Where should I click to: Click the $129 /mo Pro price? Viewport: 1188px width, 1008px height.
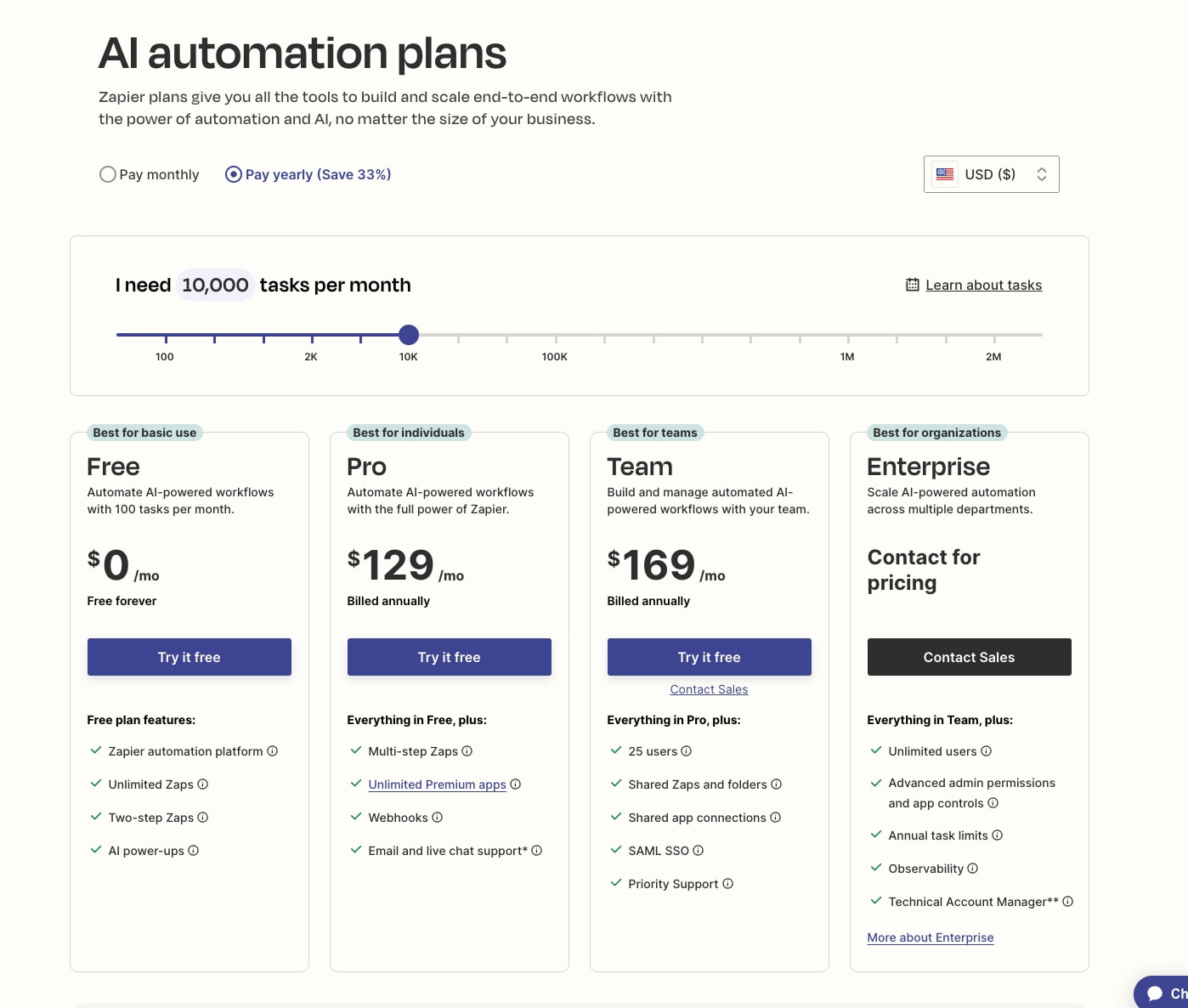[405, 566]
